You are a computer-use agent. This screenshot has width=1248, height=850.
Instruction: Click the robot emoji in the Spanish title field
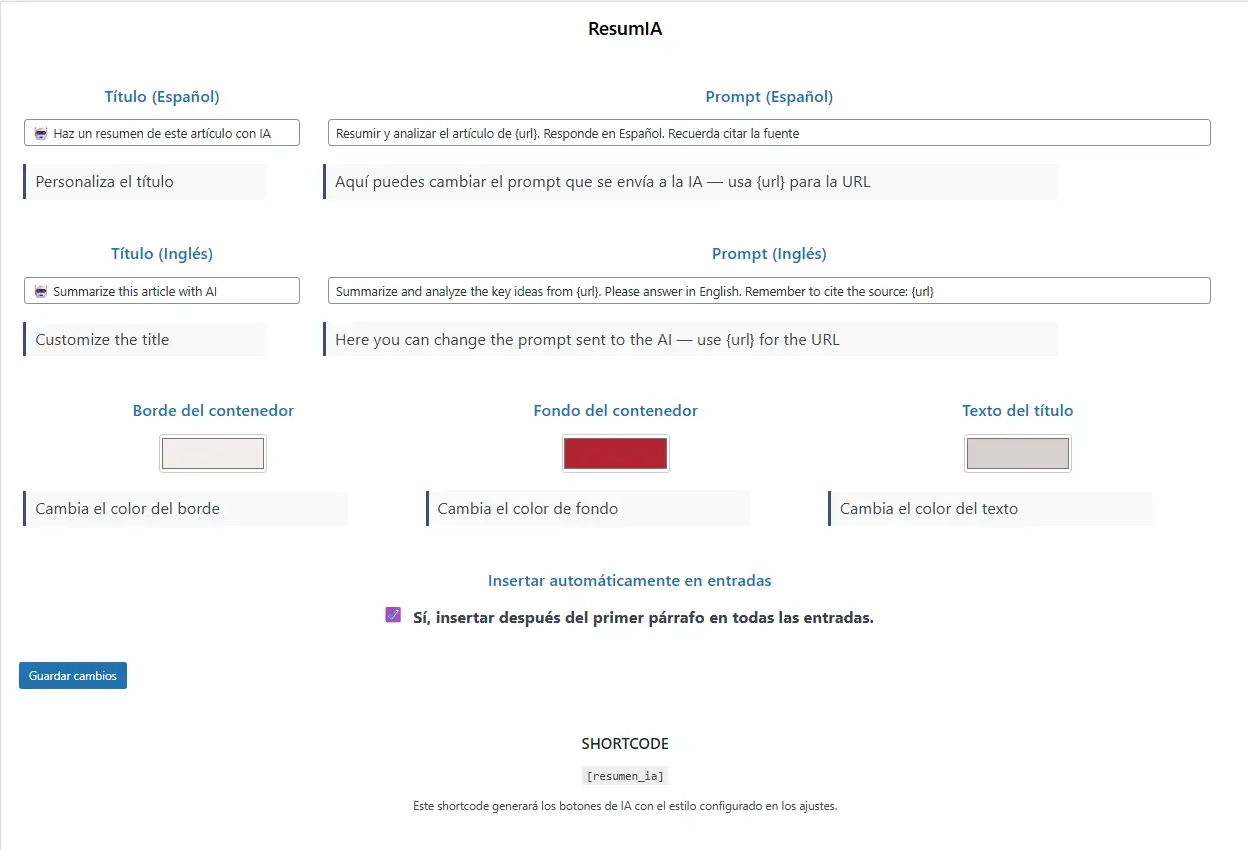tap(41, 133)
